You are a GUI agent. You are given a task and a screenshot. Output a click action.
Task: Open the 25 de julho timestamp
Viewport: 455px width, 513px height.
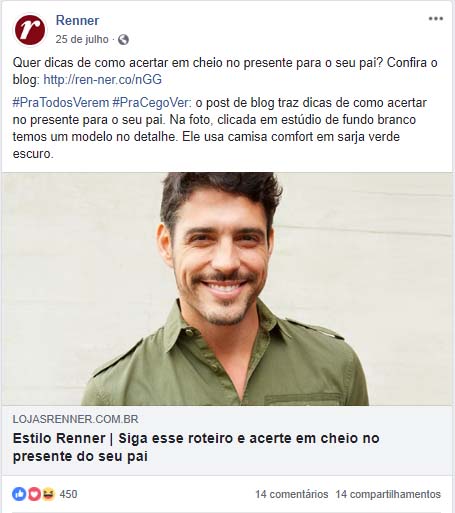tap(82, 39)
